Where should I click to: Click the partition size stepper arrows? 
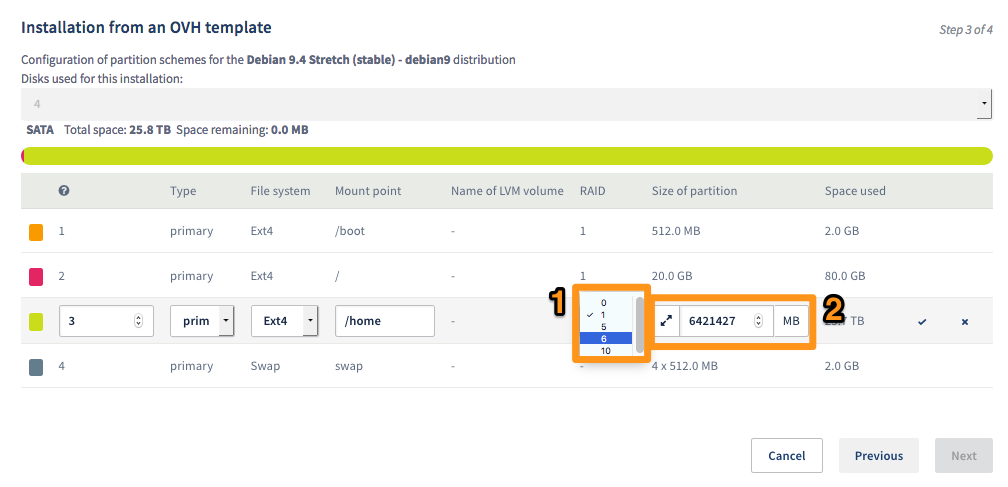tap(758, 321)
